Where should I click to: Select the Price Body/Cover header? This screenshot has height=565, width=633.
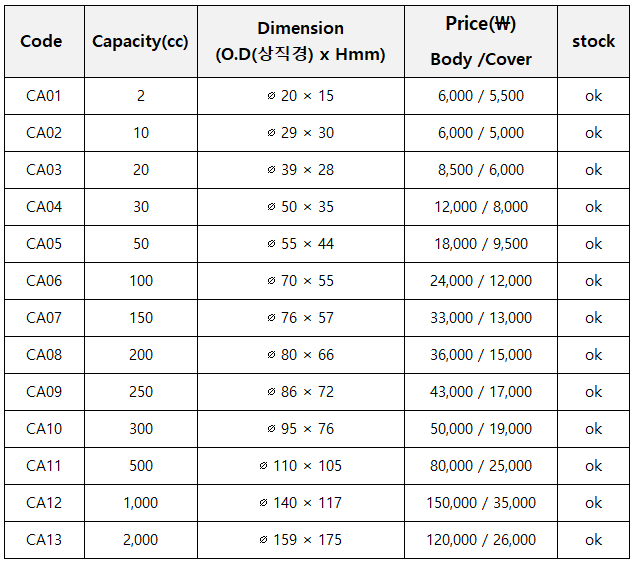click(481, 41)
